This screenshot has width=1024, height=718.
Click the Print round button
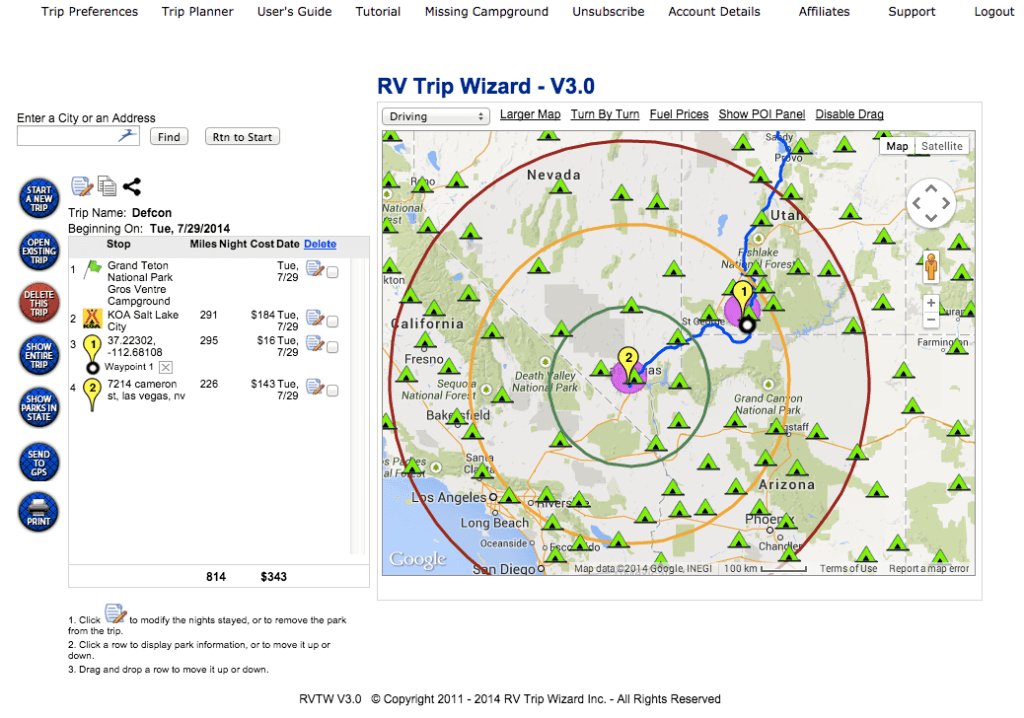click(x=39, y=512)
